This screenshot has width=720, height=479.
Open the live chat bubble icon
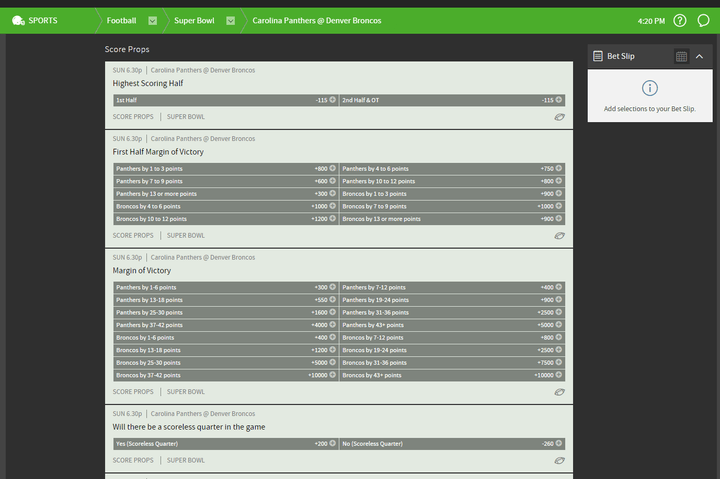703,20
